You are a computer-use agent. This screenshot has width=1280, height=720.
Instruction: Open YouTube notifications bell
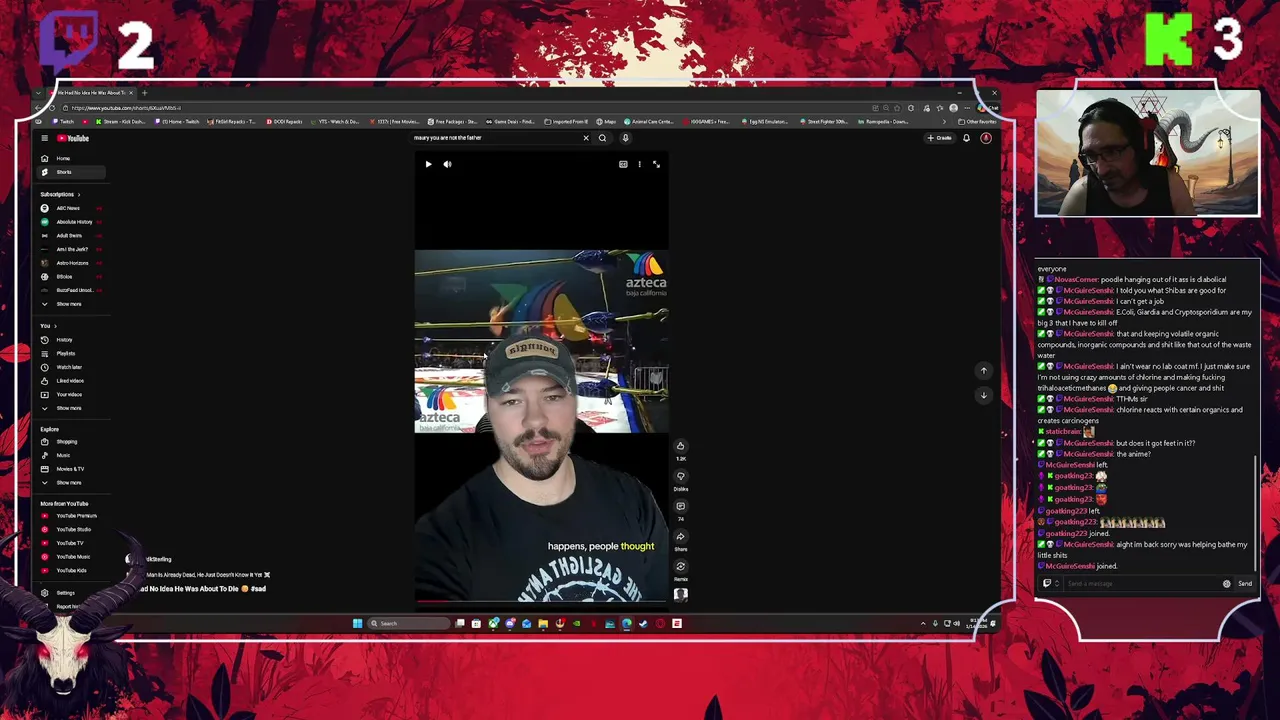(966, 138)
